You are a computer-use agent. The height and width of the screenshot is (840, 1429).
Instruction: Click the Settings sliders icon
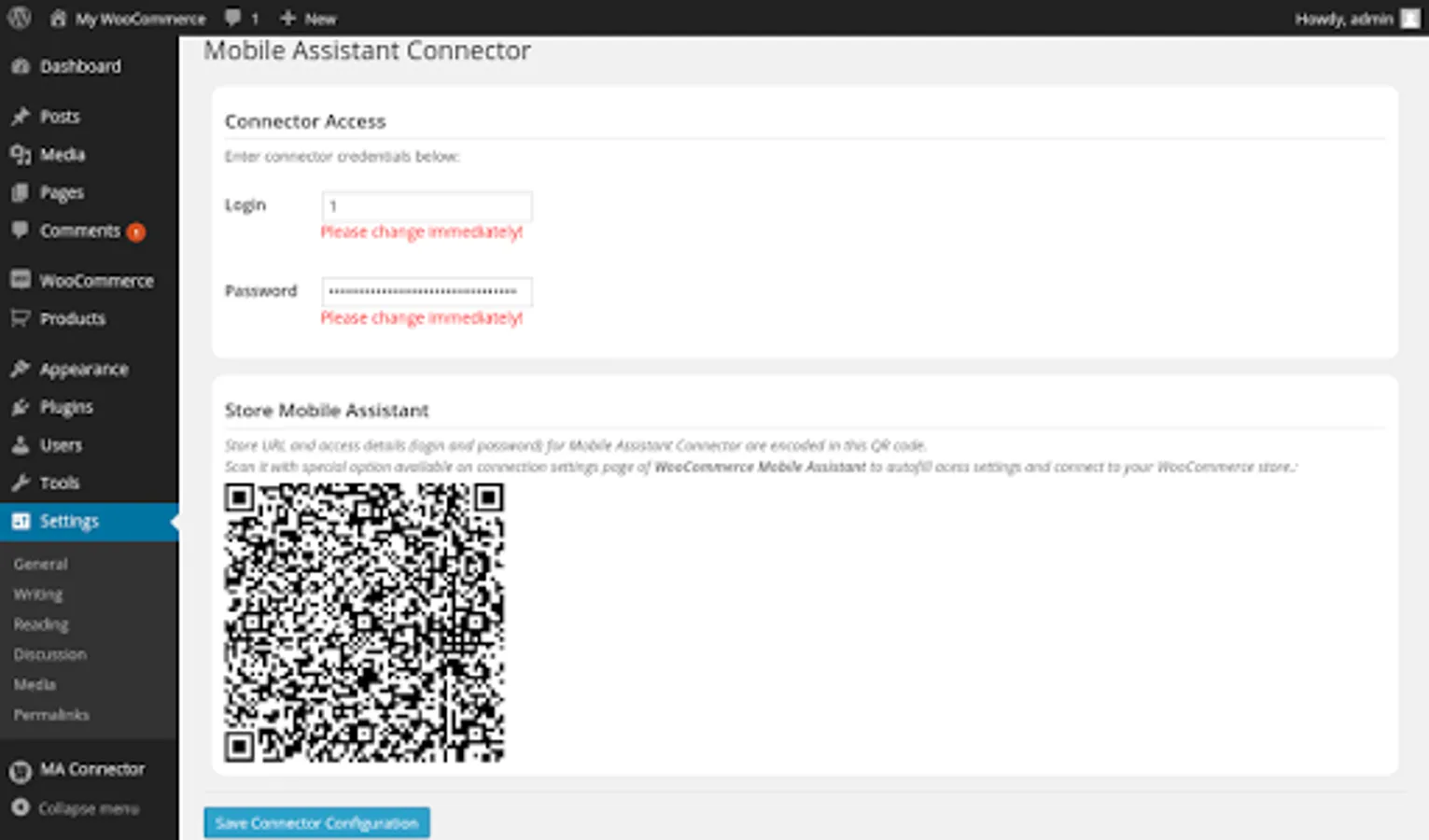coord(21,521)
